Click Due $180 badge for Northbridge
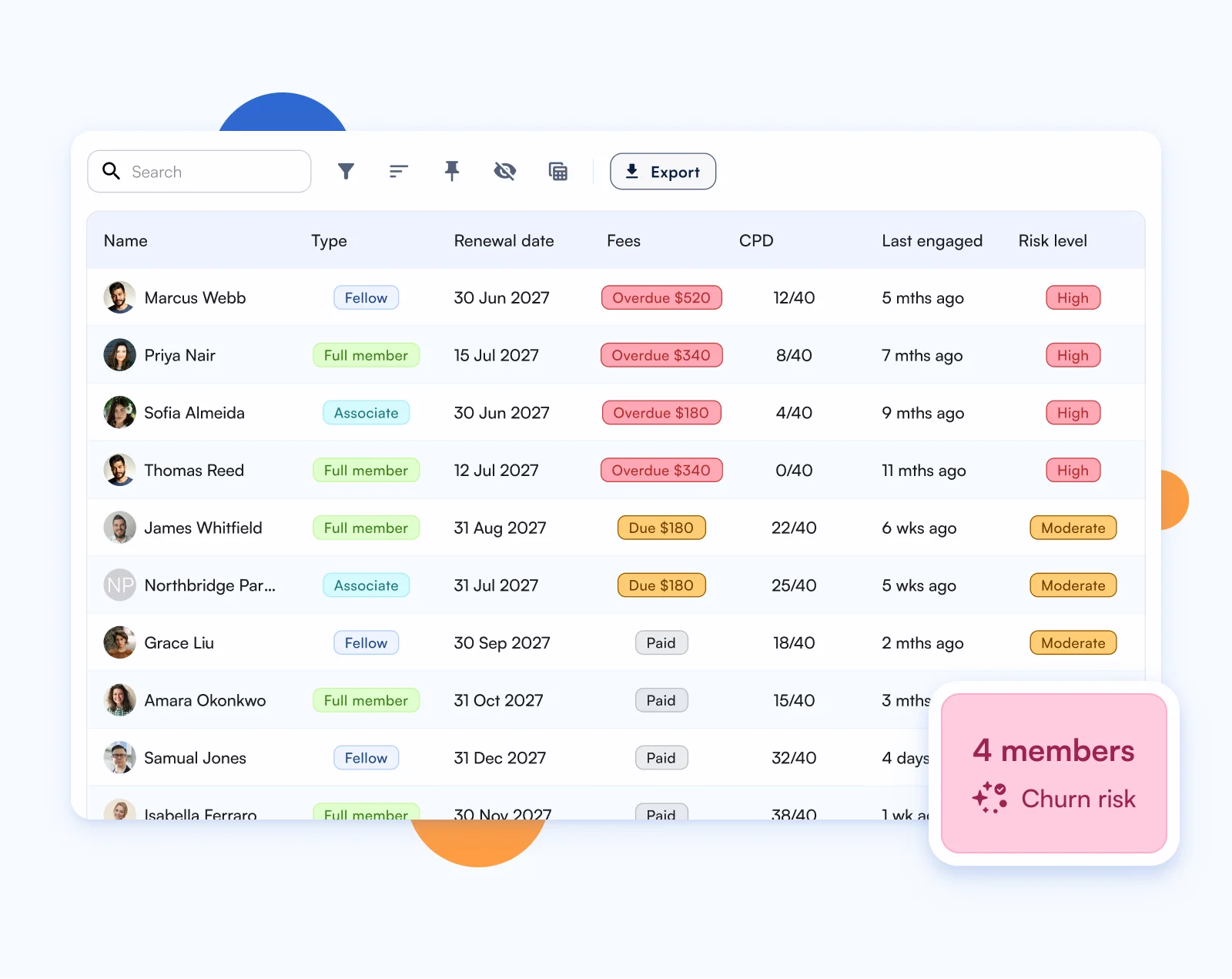1232x979 pixels. [661, 585]
